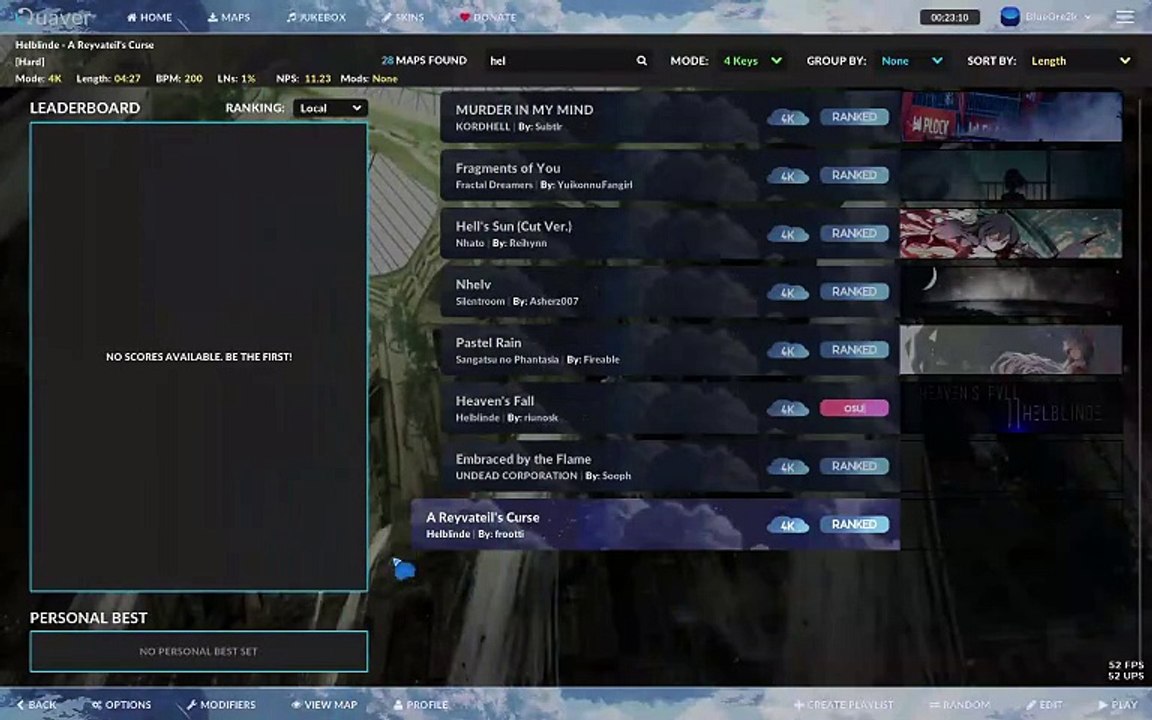Click View Map in the footer
This screenshot has height=720, width=1152.
[324, 705]
